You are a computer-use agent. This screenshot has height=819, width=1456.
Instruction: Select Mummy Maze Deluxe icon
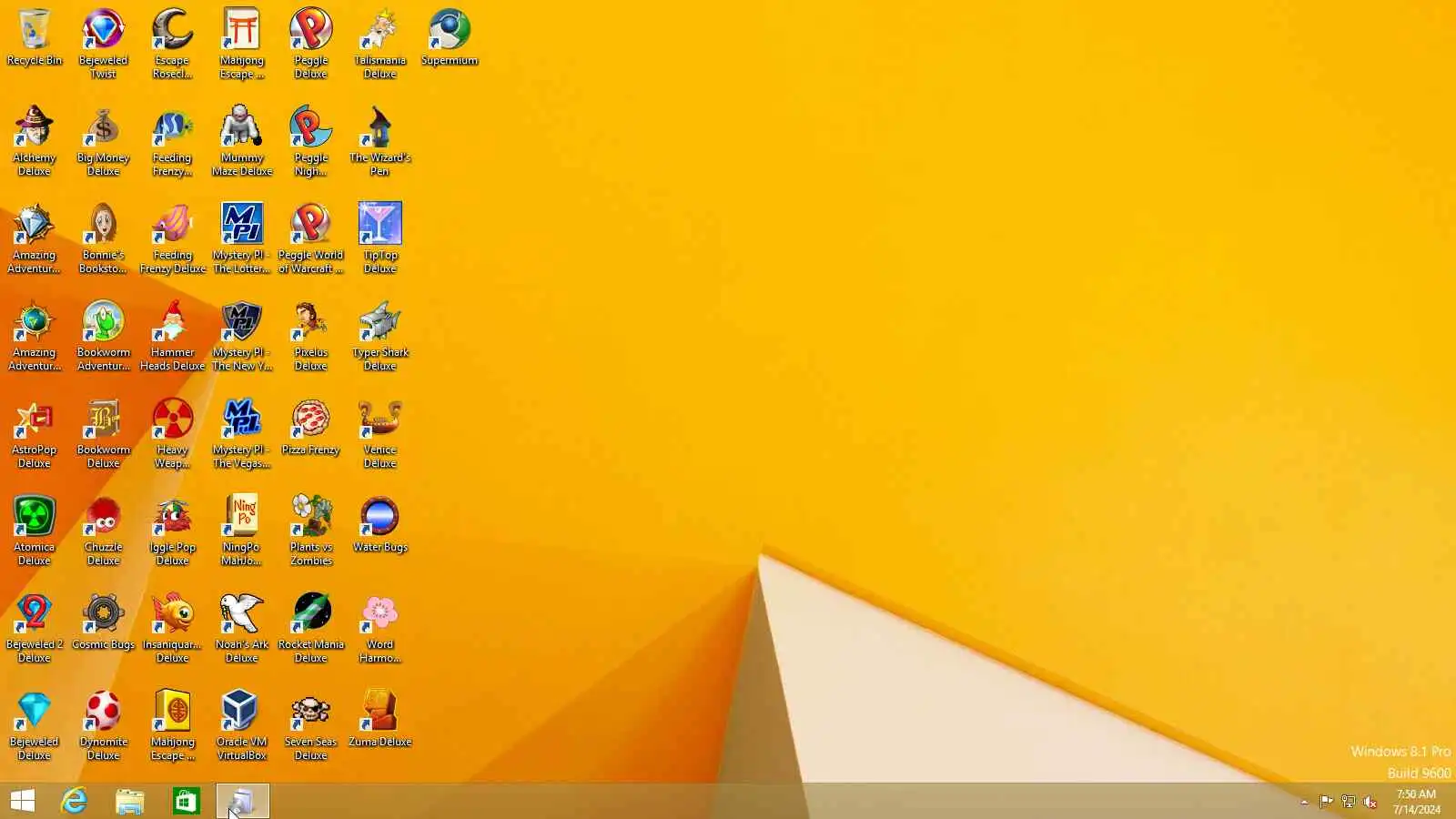pos(242,141)
